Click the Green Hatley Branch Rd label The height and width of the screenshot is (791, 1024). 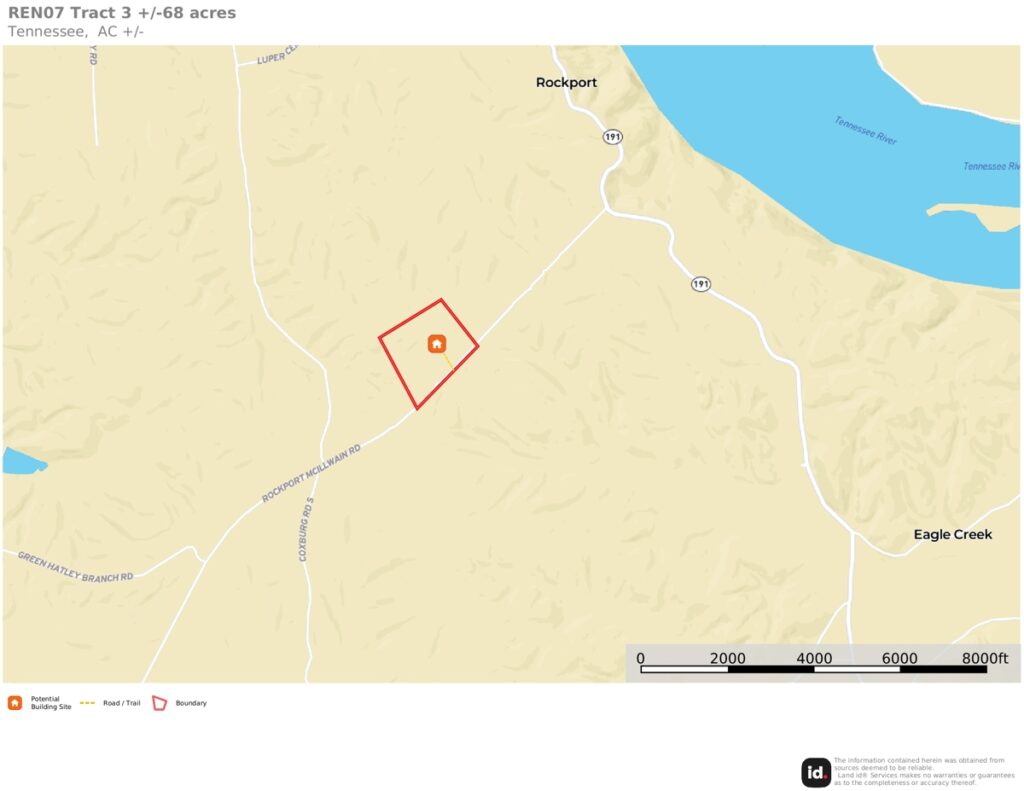coord(75,566)
